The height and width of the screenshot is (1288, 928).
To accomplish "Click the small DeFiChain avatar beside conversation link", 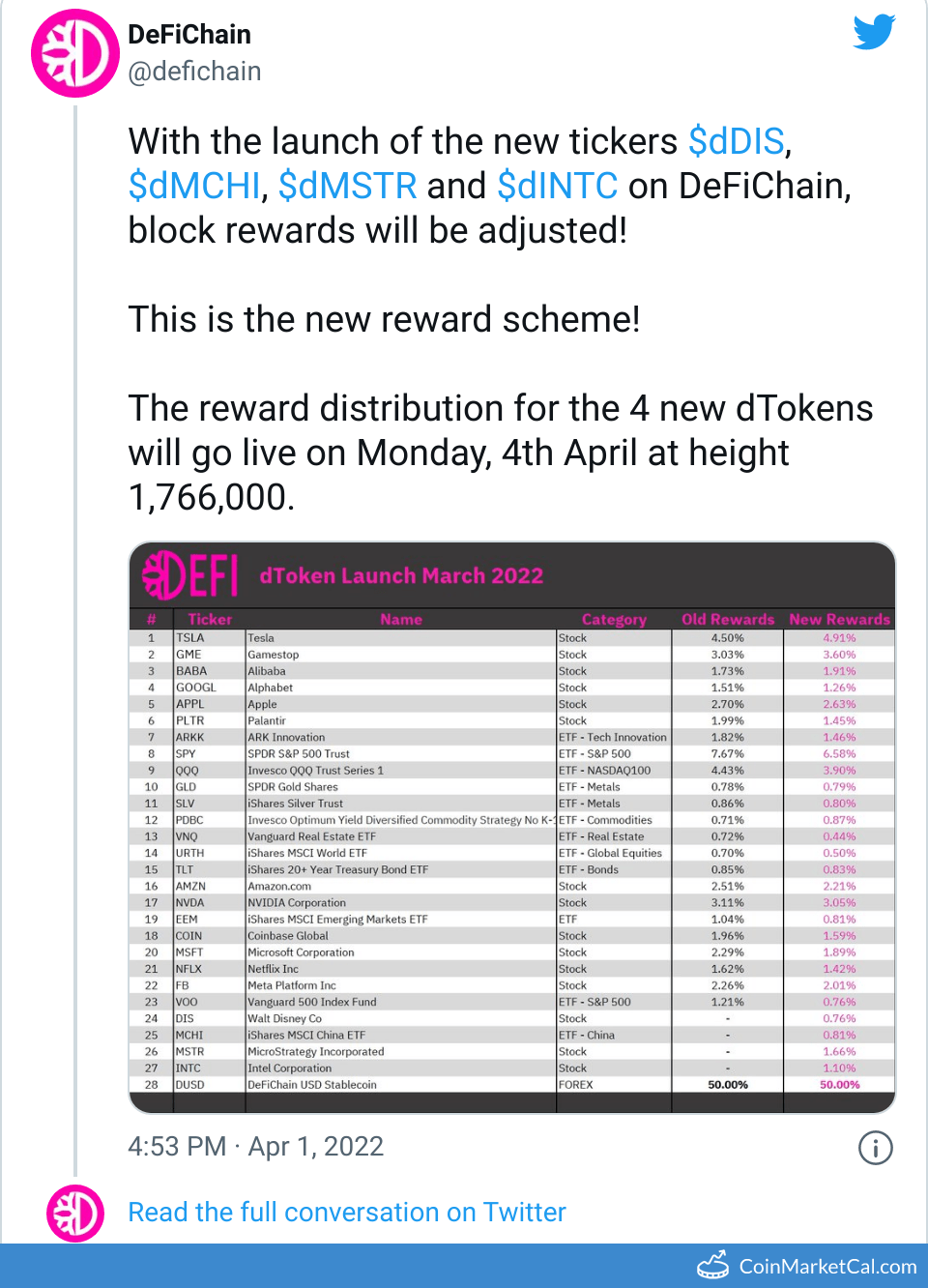I will pos(75,1213).
